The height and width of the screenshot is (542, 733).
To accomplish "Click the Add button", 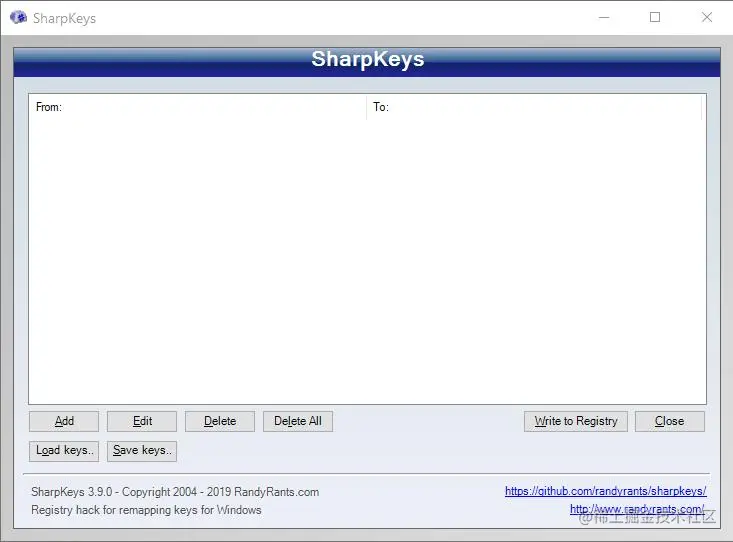I will 64,421.
